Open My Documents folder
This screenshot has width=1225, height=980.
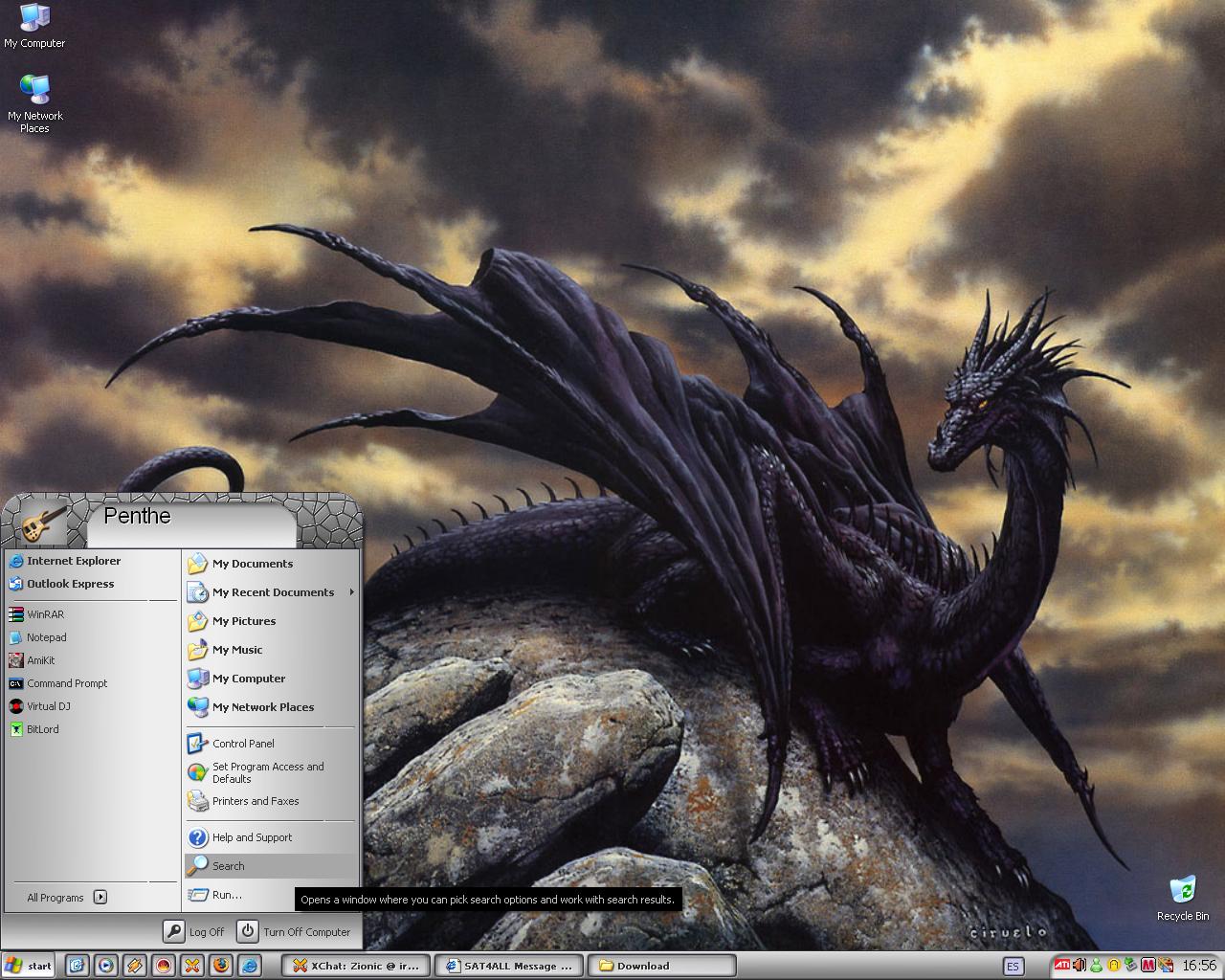pyautogui.click(x=271, y=564)
